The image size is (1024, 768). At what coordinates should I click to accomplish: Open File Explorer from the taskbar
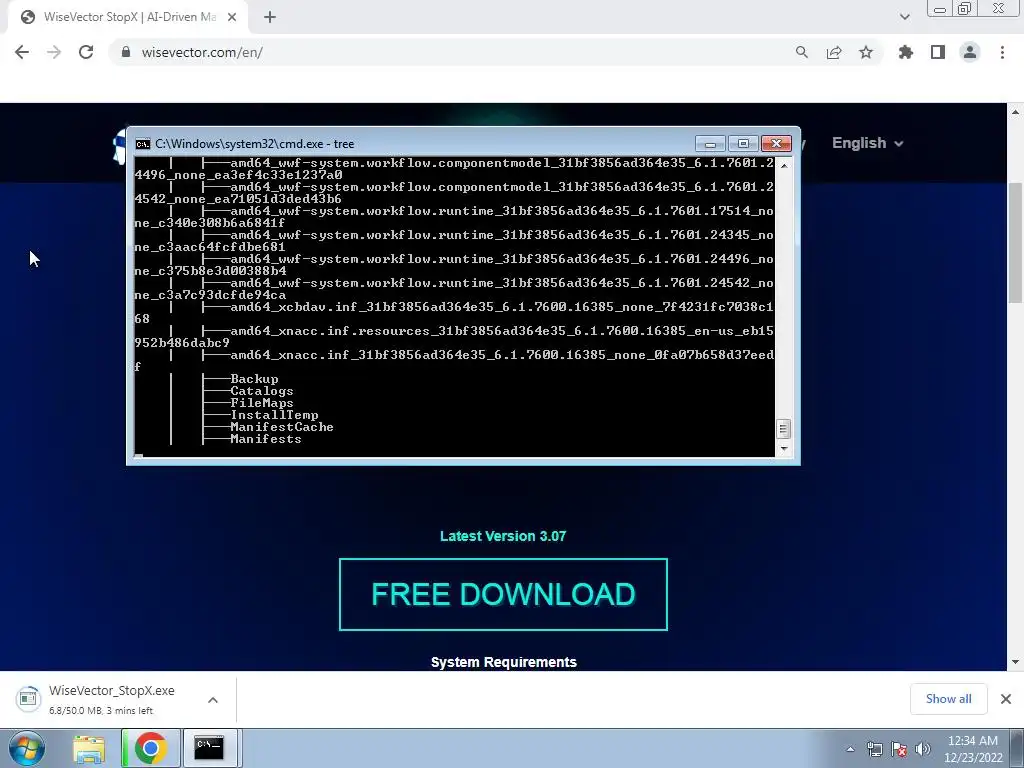click(x=89, y=748)
